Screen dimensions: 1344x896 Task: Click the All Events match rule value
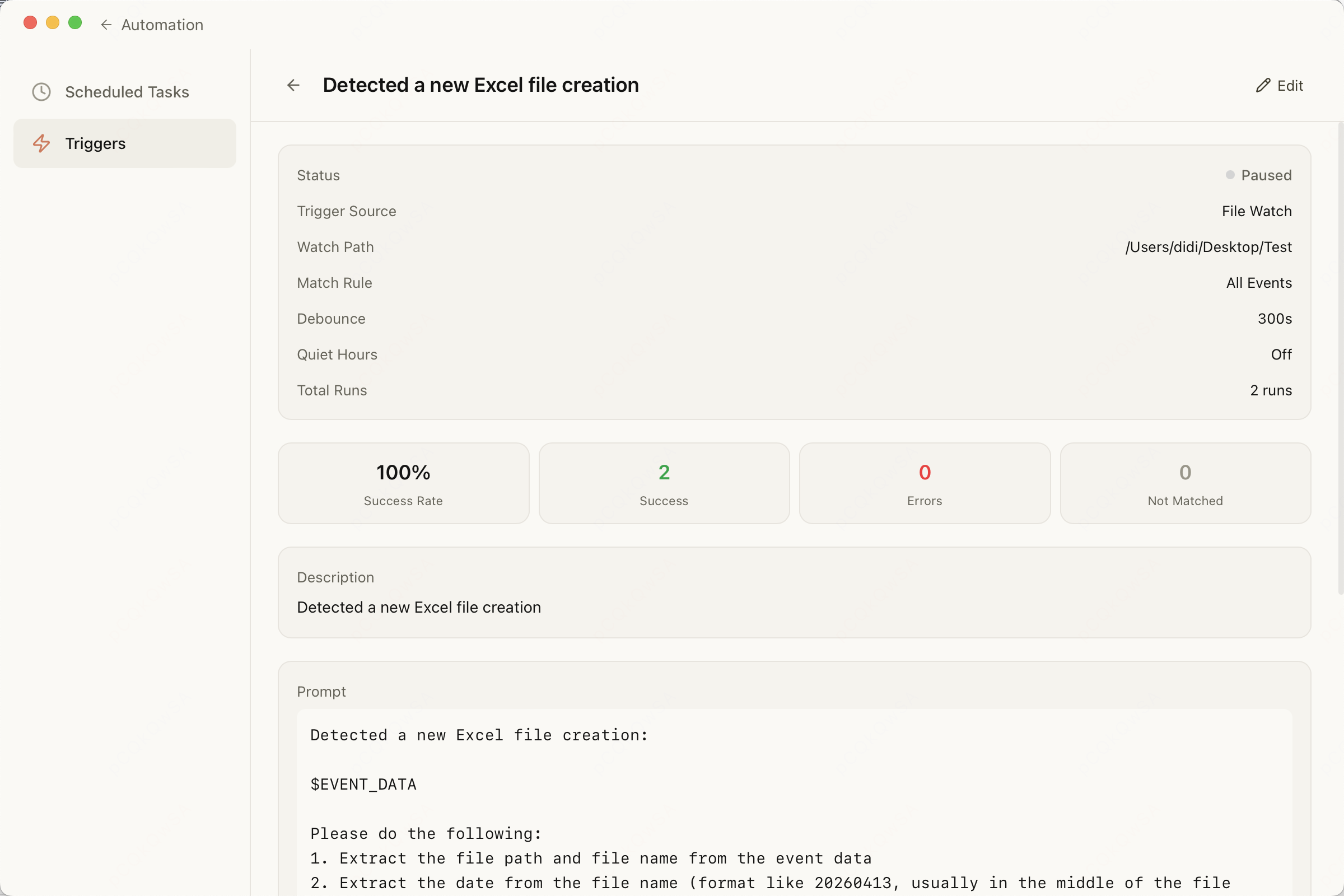(x=1259, y=282)
